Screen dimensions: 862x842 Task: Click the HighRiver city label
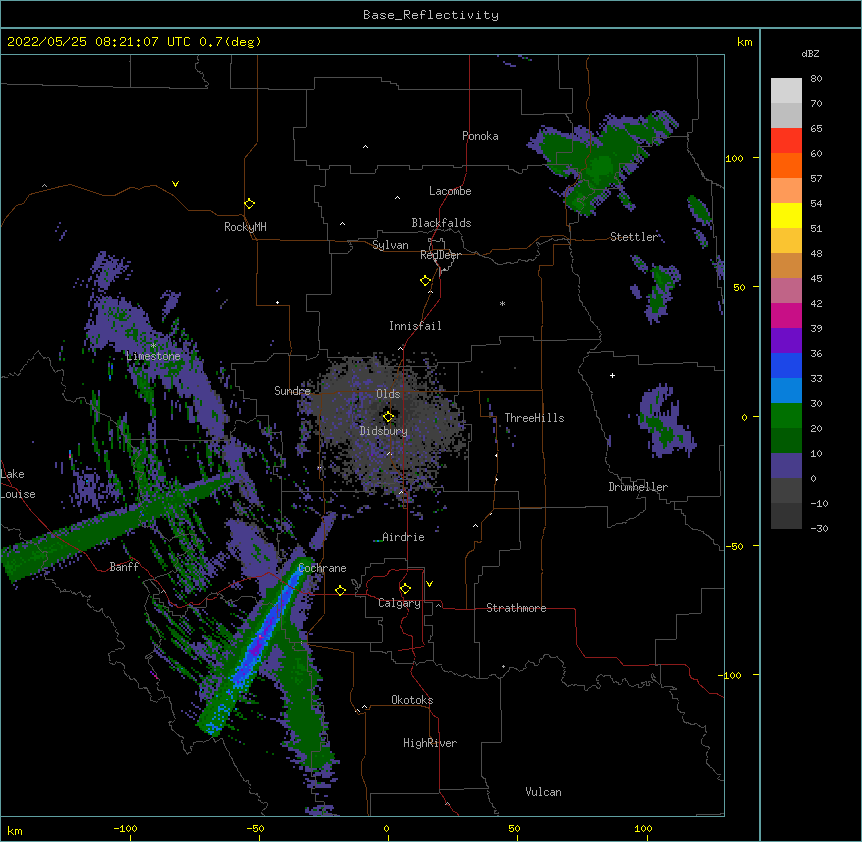click(x=430, y=743)
